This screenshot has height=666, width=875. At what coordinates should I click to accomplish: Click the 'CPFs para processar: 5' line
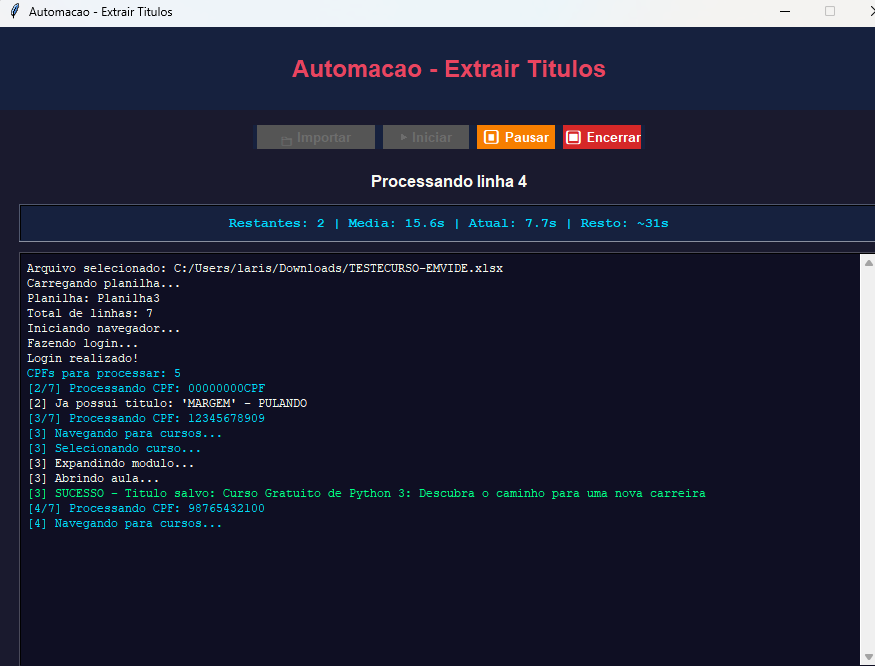point(104,373)
